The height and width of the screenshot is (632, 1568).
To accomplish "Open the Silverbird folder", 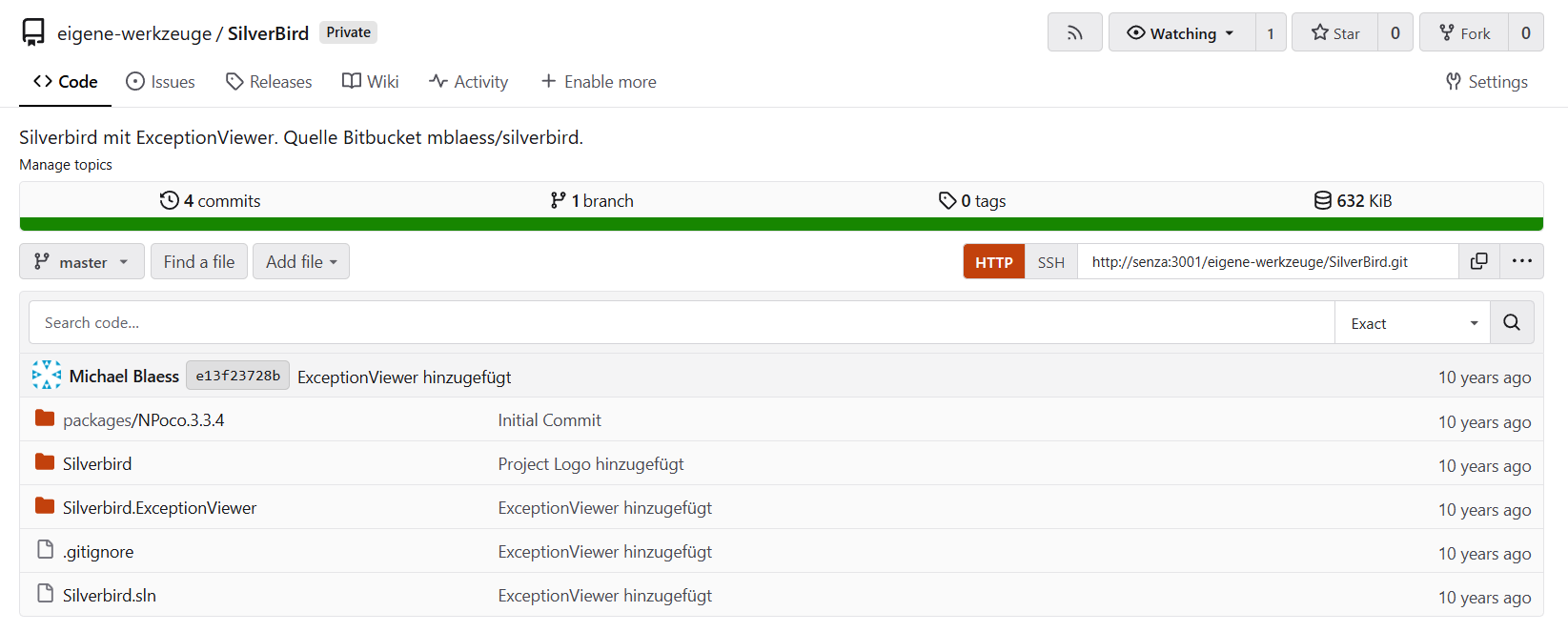I will (97, 464).
